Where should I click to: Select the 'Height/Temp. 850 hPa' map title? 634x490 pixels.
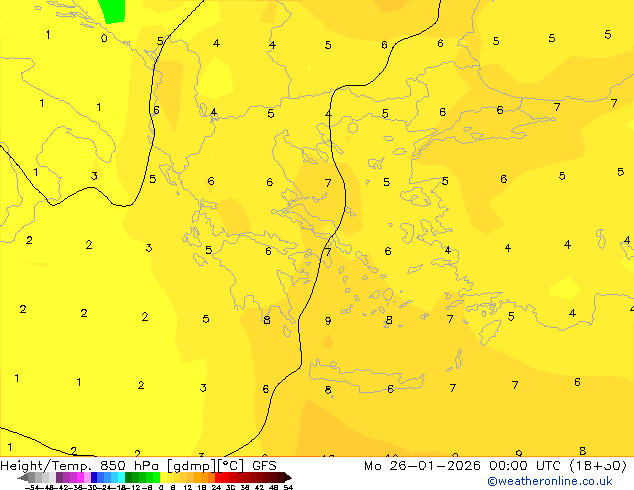[x=79, y=466]
